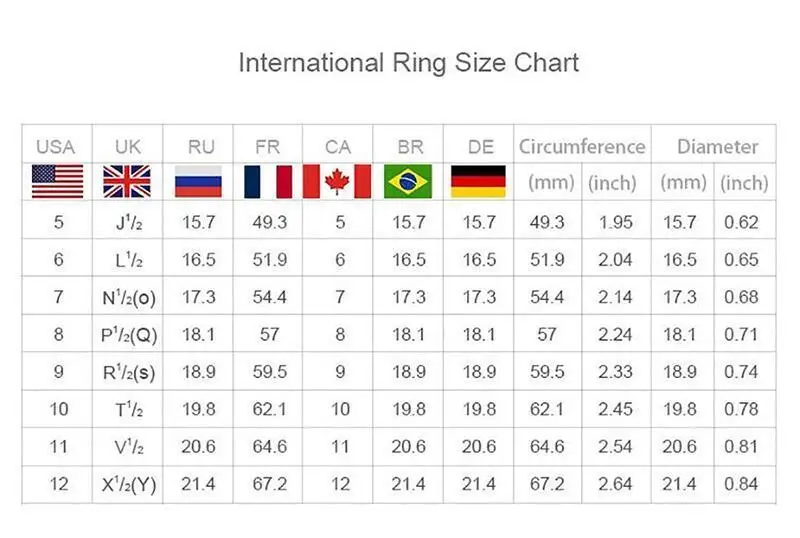Click the 1.95 inch circumference value
Image resolution: width=800 pixels, height=538 pixels.
[x=615, y=223]
